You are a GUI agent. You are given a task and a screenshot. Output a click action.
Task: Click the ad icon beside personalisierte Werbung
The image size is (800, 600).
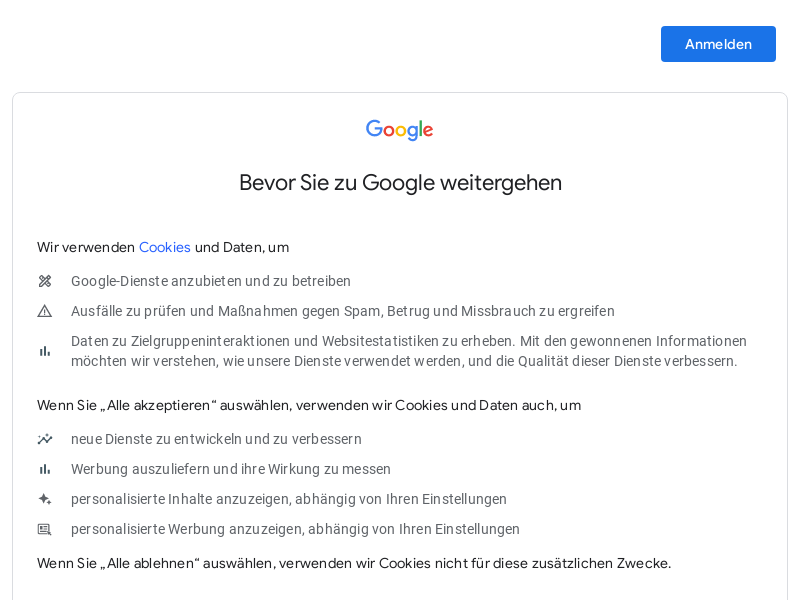(45, 529)
